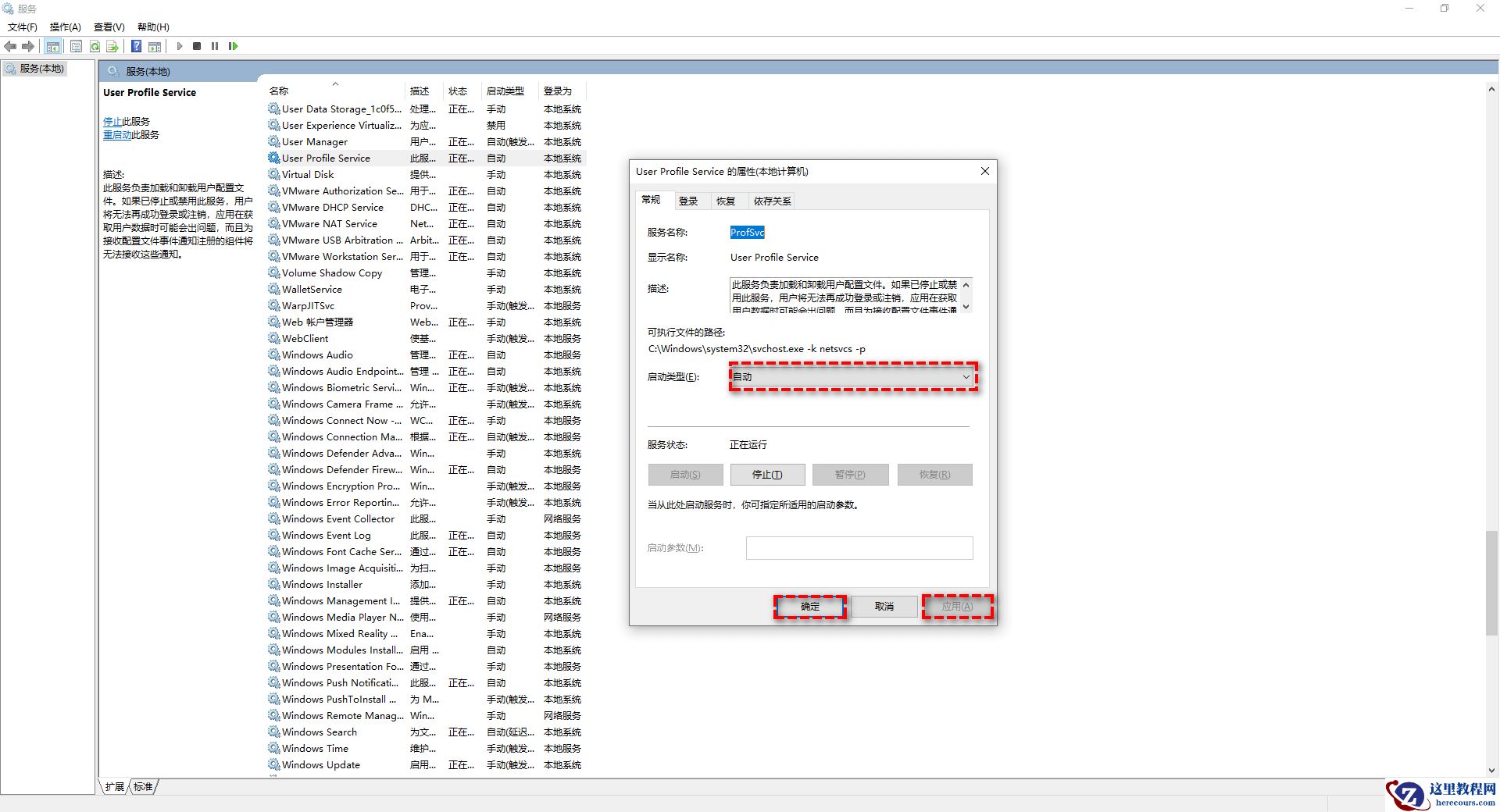This screenshot has width=1500, height=812.
Task: Switch to the 扩展 view tab at bottom
Action: pyautogui.click(x=115, y=786)
